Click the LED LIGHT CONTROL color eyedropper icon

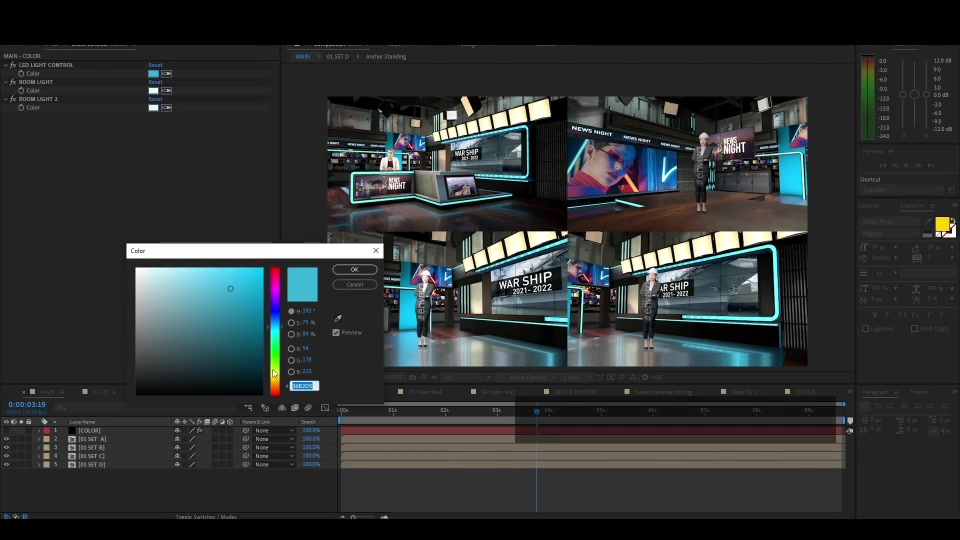[167, 73]
